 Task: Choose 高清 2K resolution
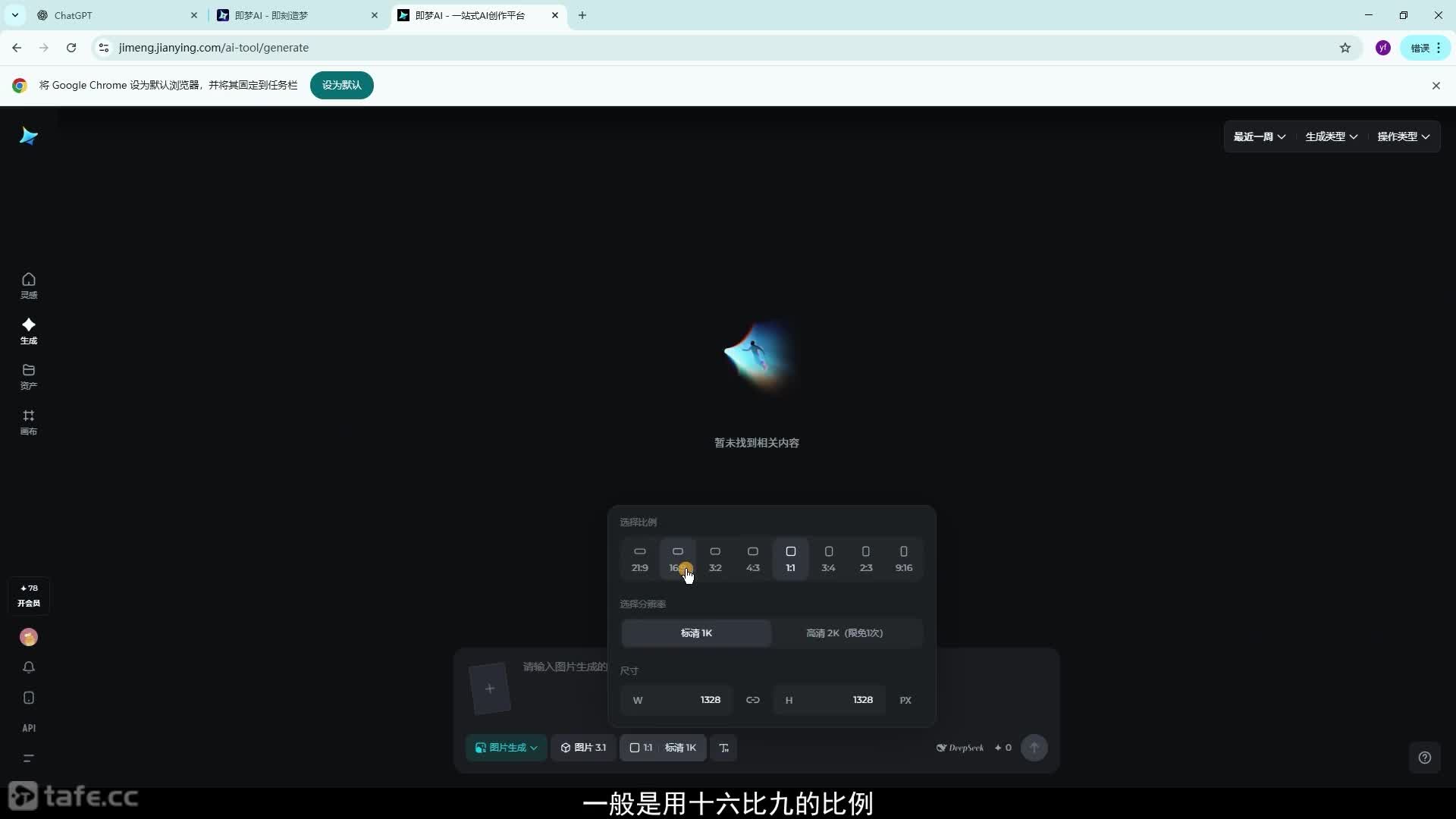pos(845,633)
